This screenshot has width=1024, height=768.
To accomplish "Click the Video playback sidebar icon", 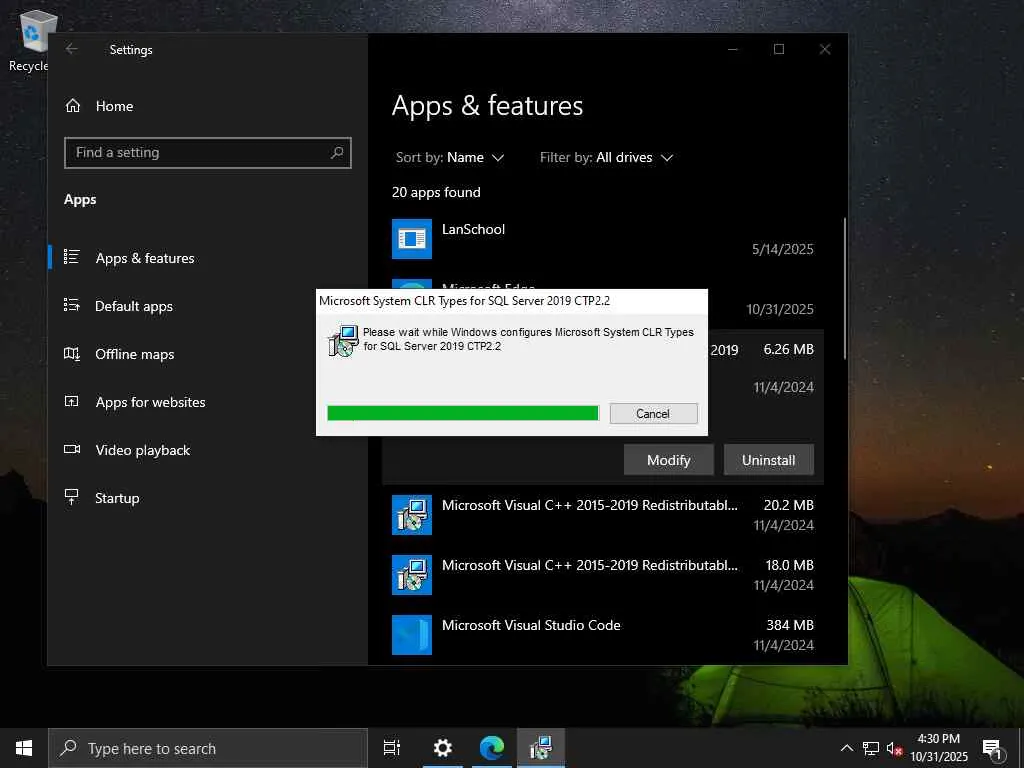I will [72, 449].
